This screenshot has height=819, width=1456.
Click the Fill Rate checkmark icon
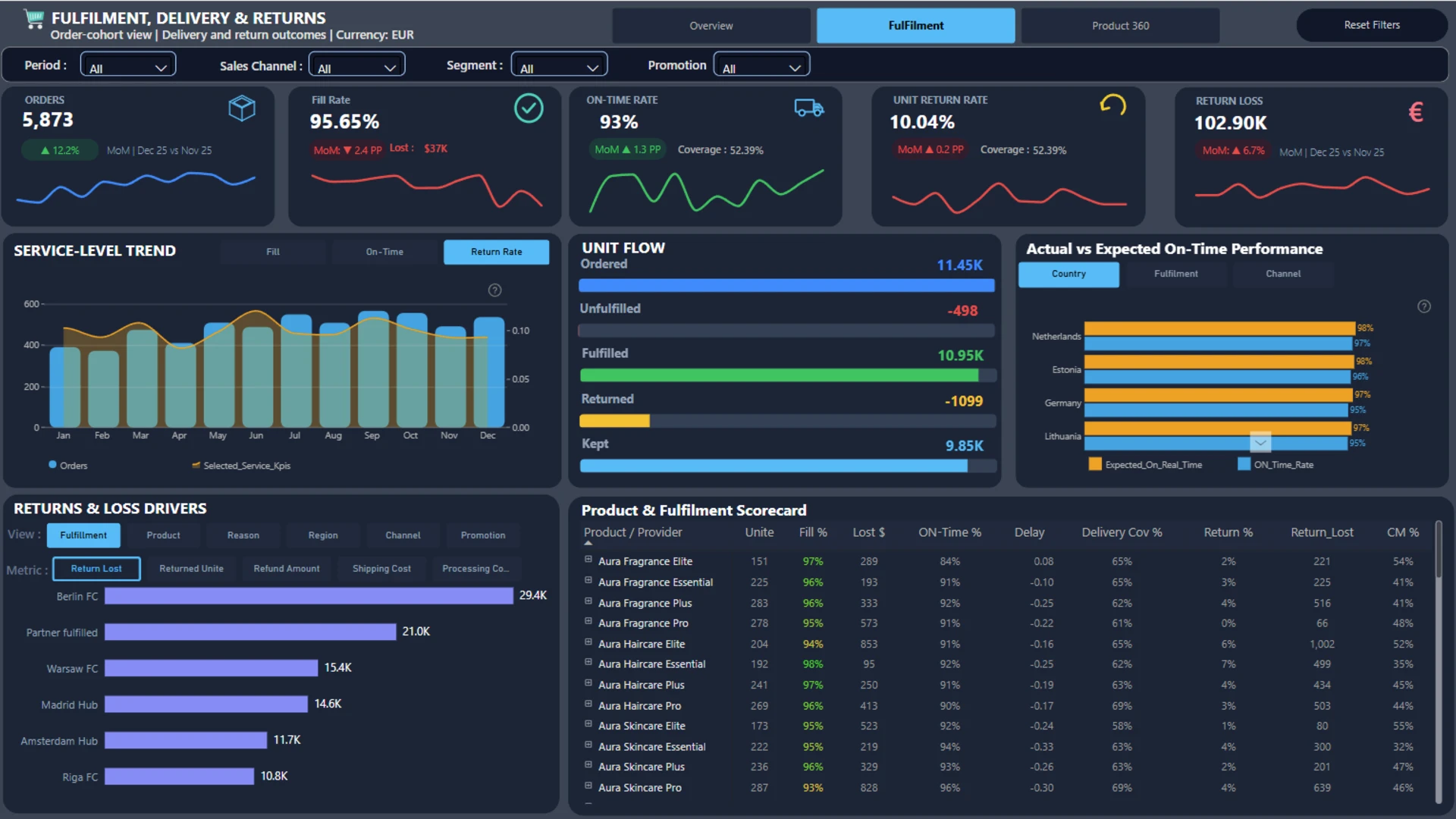(529, 108)
